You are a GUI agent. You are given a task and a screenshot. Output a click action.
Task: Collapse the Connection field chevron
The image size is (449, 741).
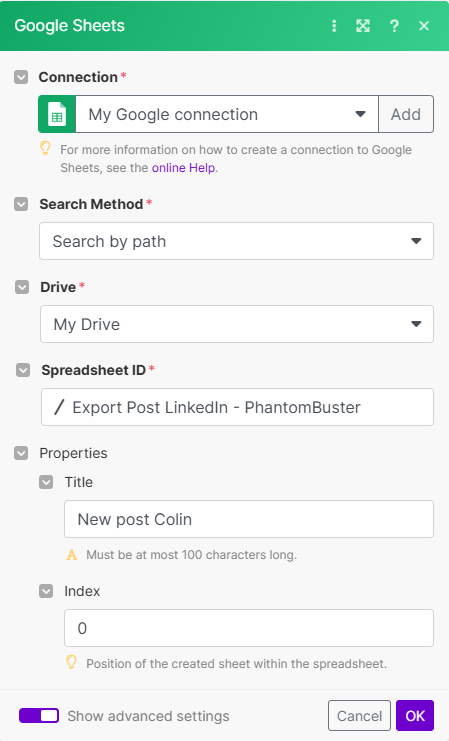(x=21, y=77)
